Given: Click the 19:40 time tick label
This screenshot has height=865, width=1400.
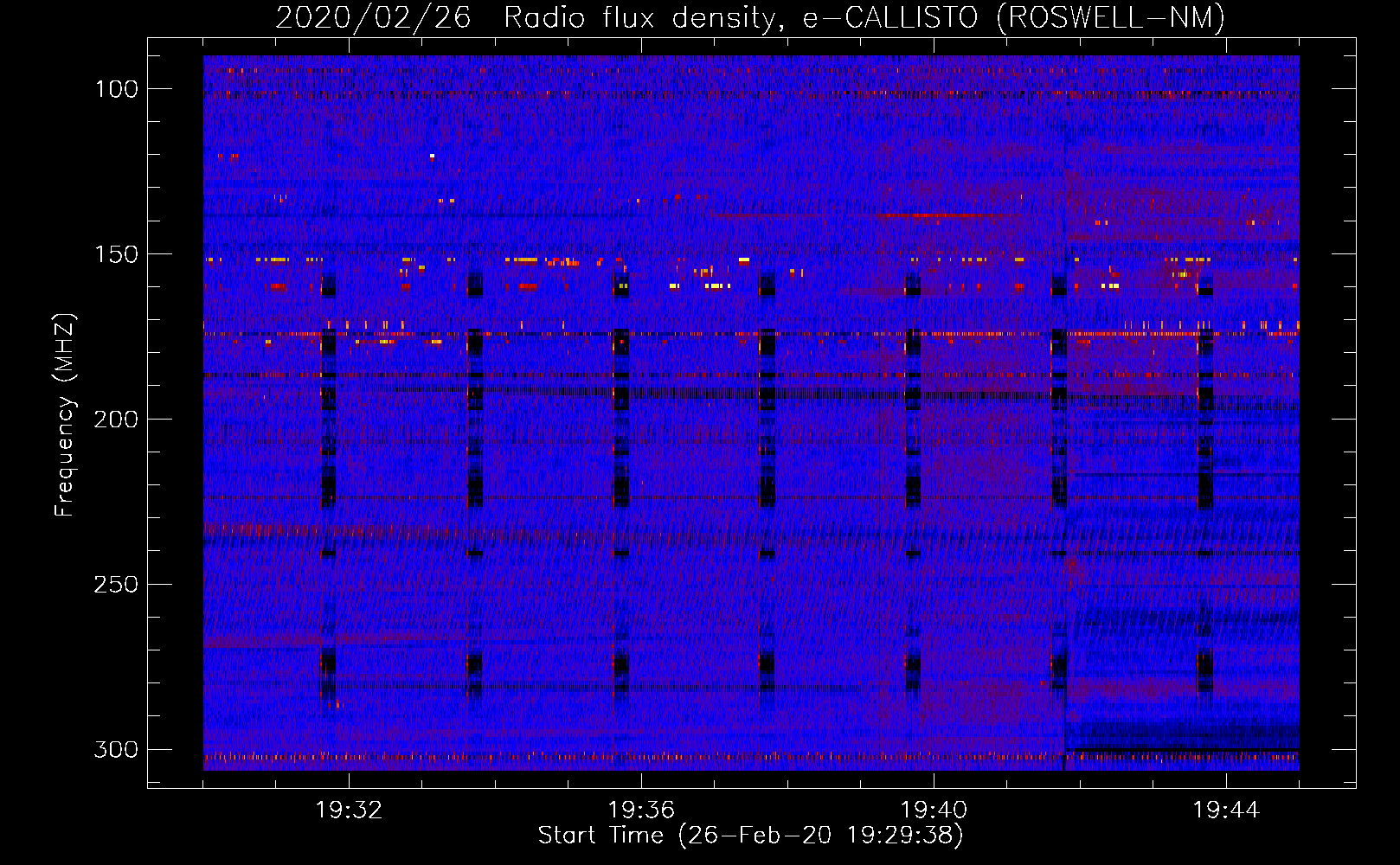Looking at the screenshot, I should [934, 811].
